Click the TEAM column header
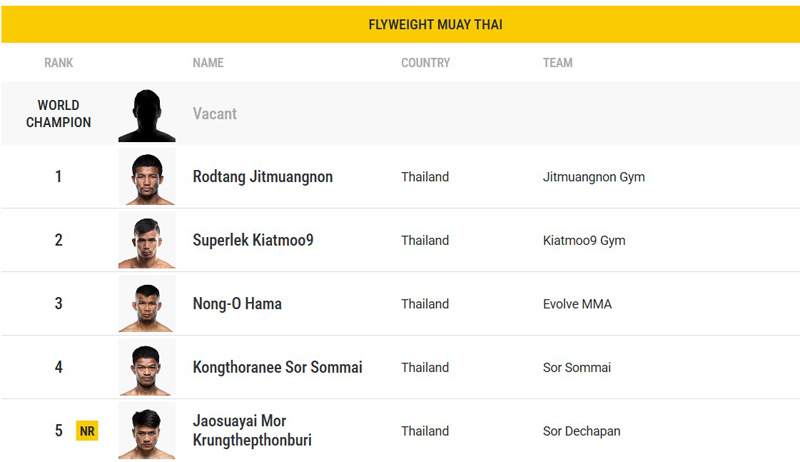800x462 pixels. tap(558, 63)
